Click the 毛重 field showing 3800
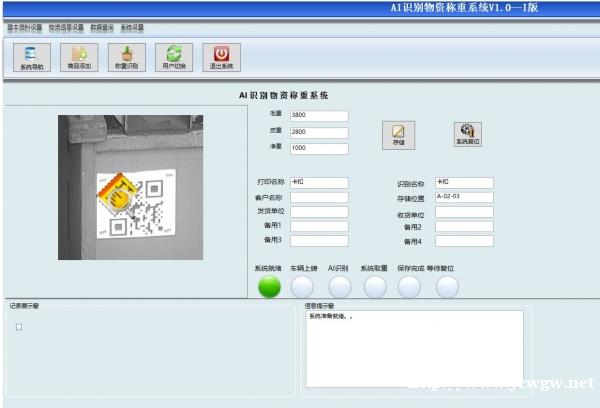The width and height of the screenshot is (600, 408). (x=318, y=116)
